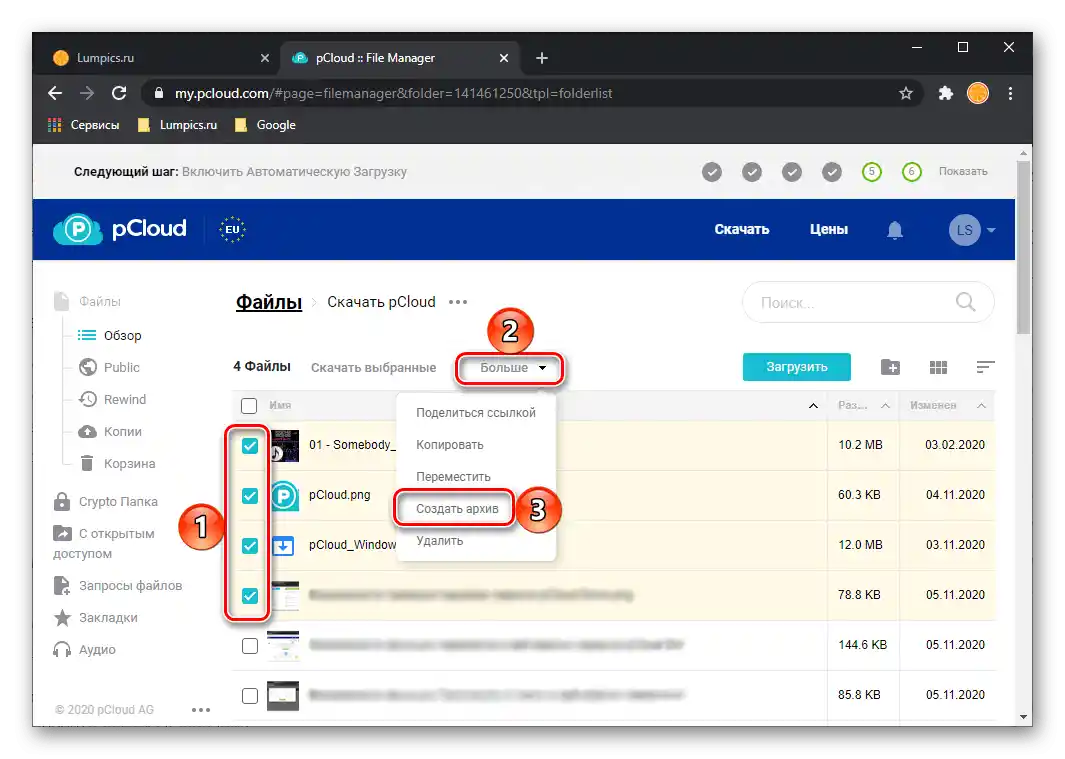1065x759 pixels.
Task: Open Корзина trash in the sidebar
Action: (117, 463)
